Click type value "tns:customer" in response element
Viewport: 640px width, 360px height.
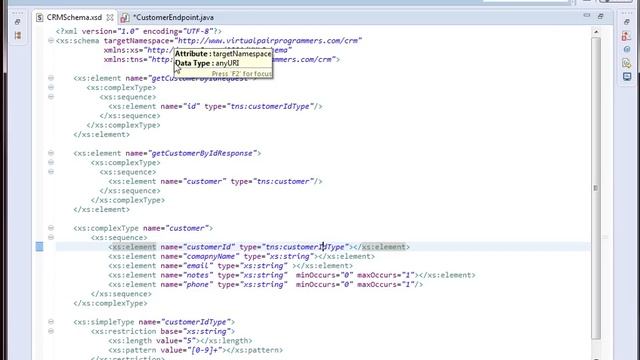tap(283, 182)
